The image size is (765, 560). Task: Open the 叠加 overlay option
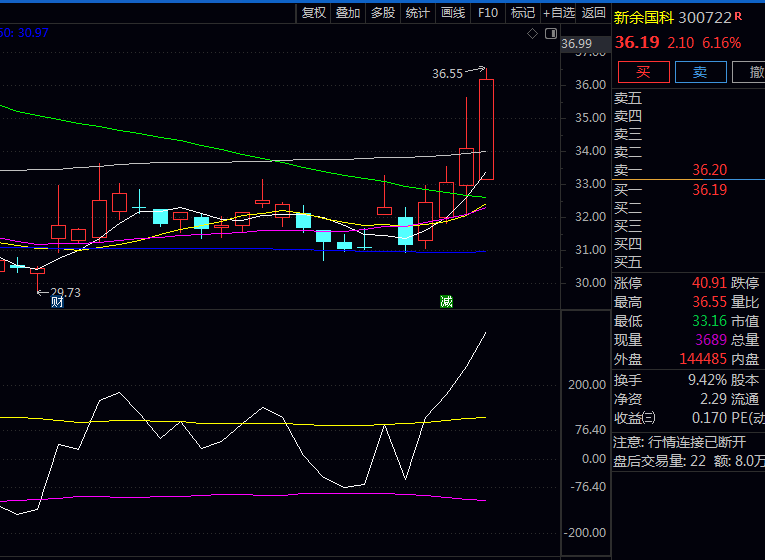[x=348, y=13]
